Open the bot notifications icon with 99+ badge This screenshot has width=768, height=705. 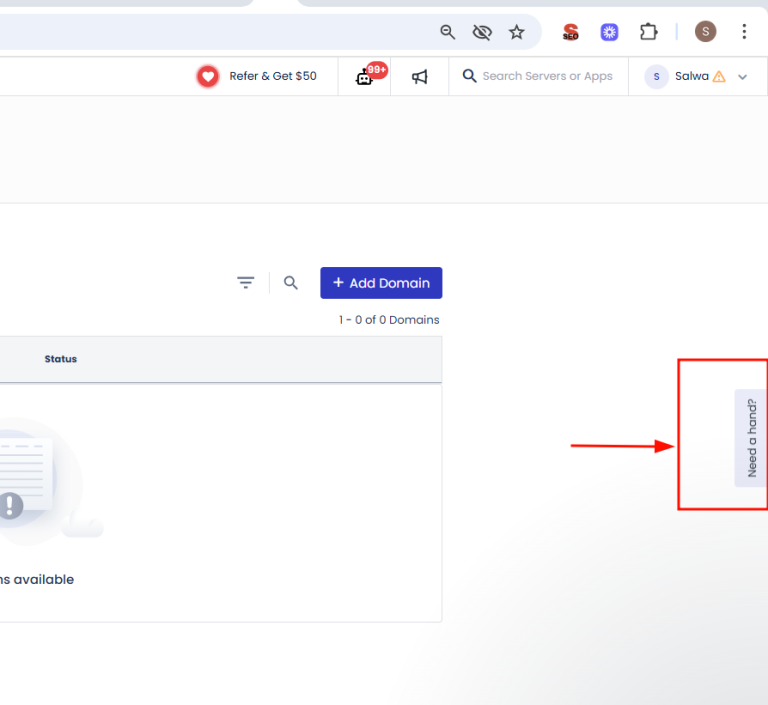(x=366, y=76)
